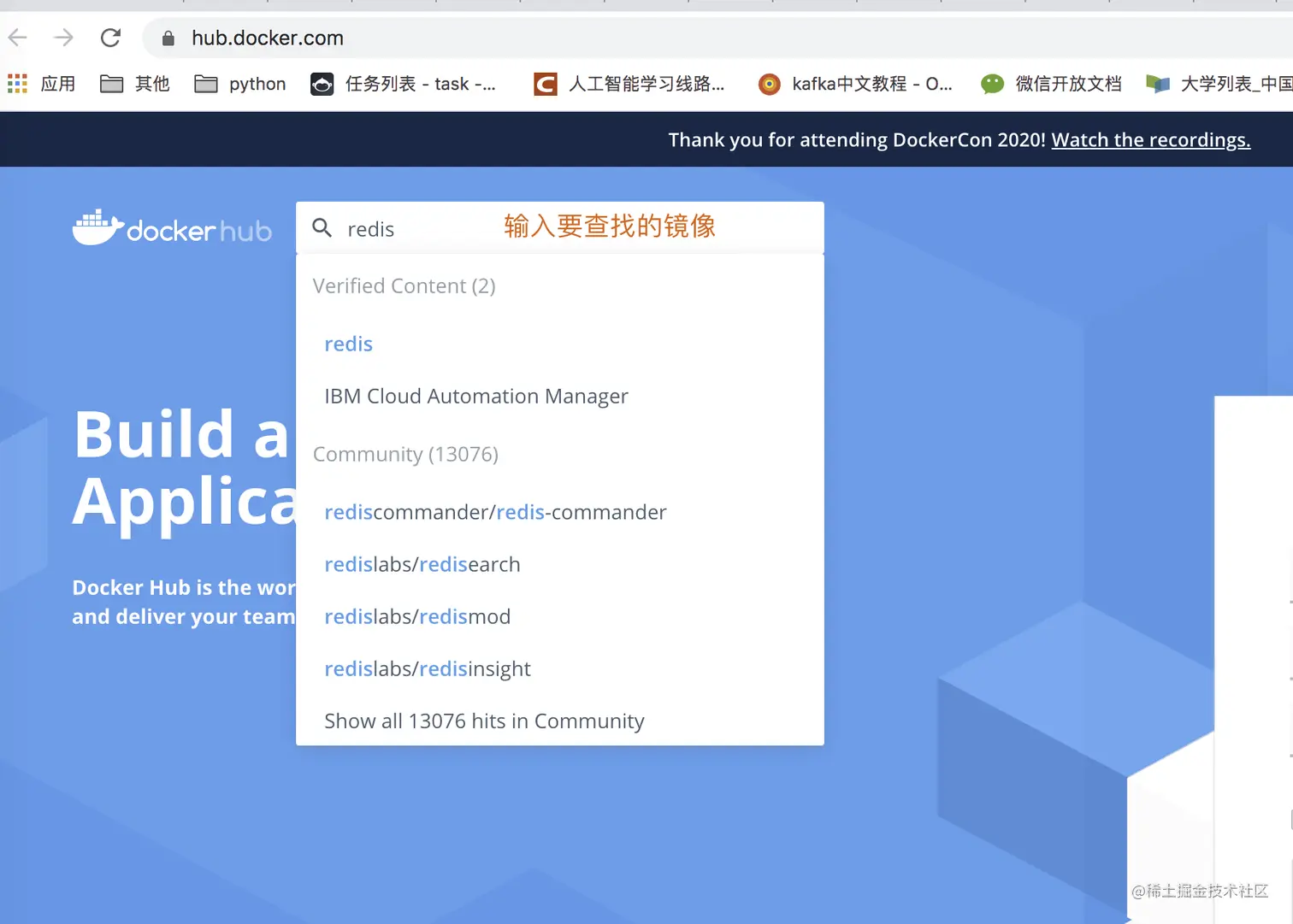Select the verified redis result

349,344
